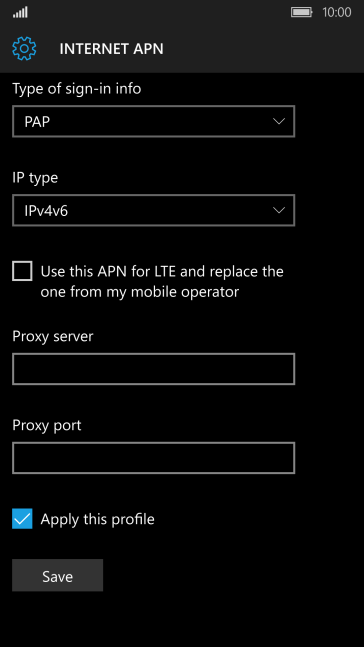Click the Proxy server label

click(x=53, y=336)
